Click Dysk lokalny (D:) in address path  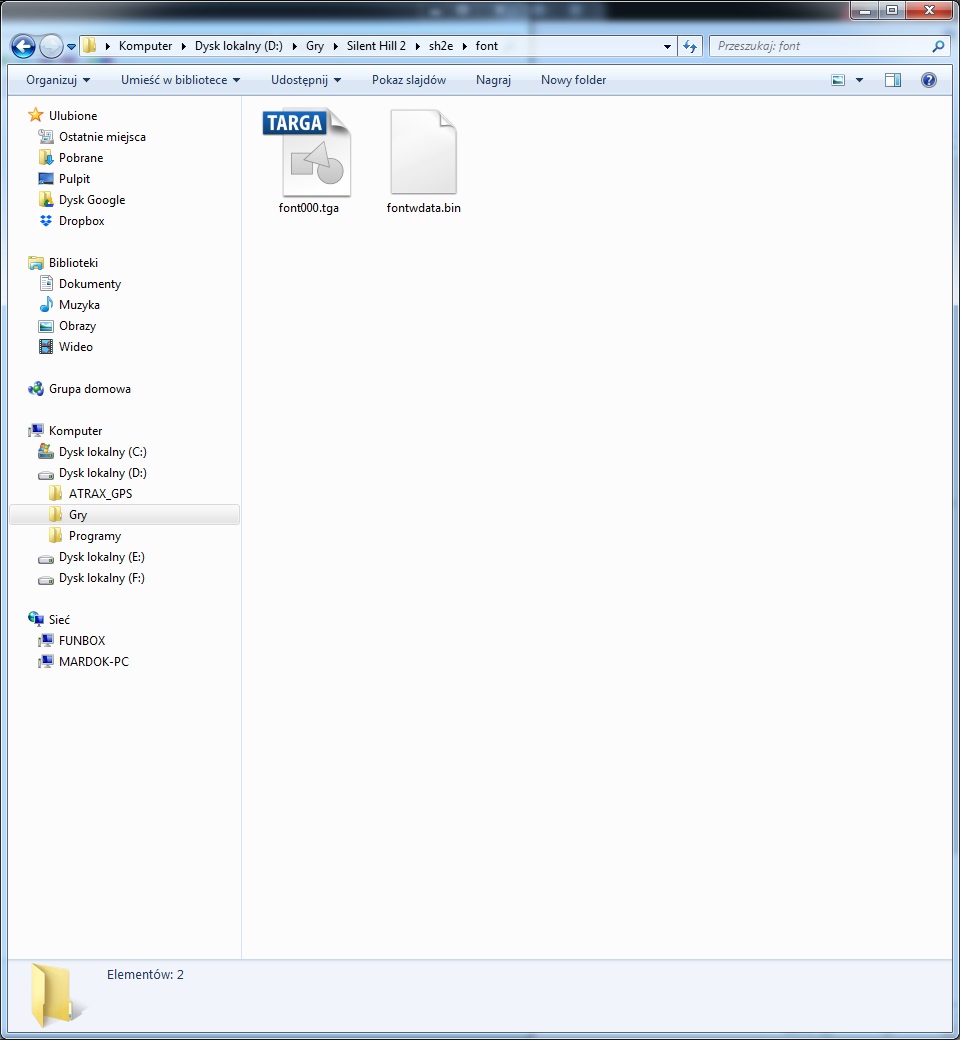point(238,46)
